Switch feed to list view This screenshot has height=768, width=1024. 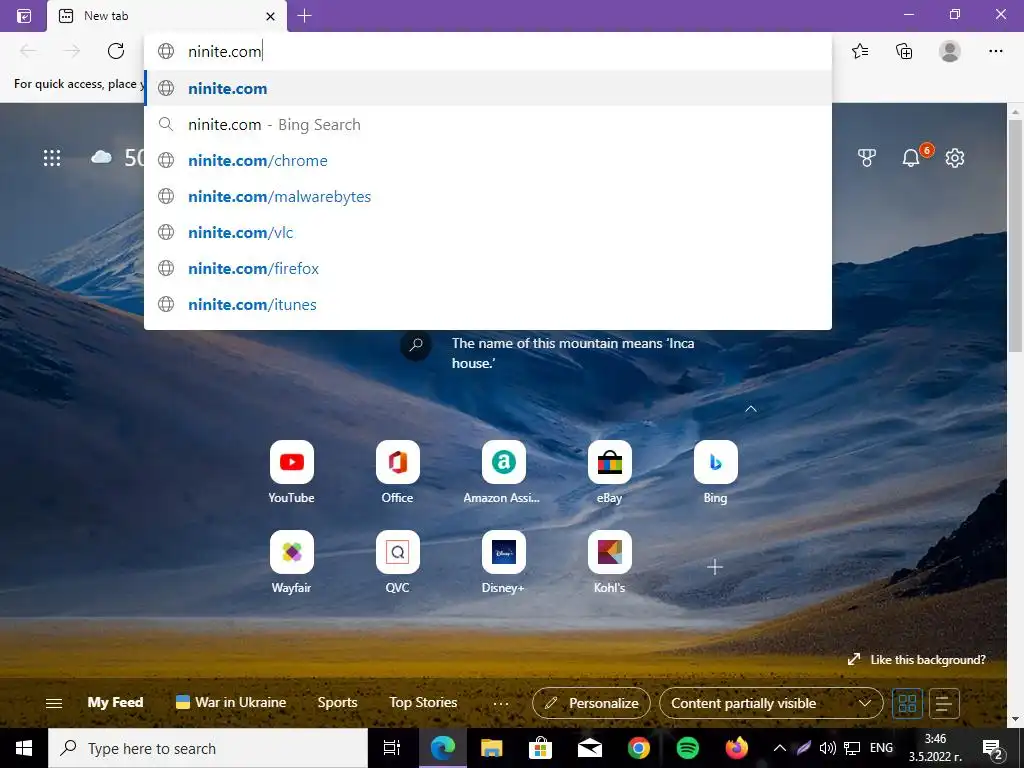pos(943,703)
